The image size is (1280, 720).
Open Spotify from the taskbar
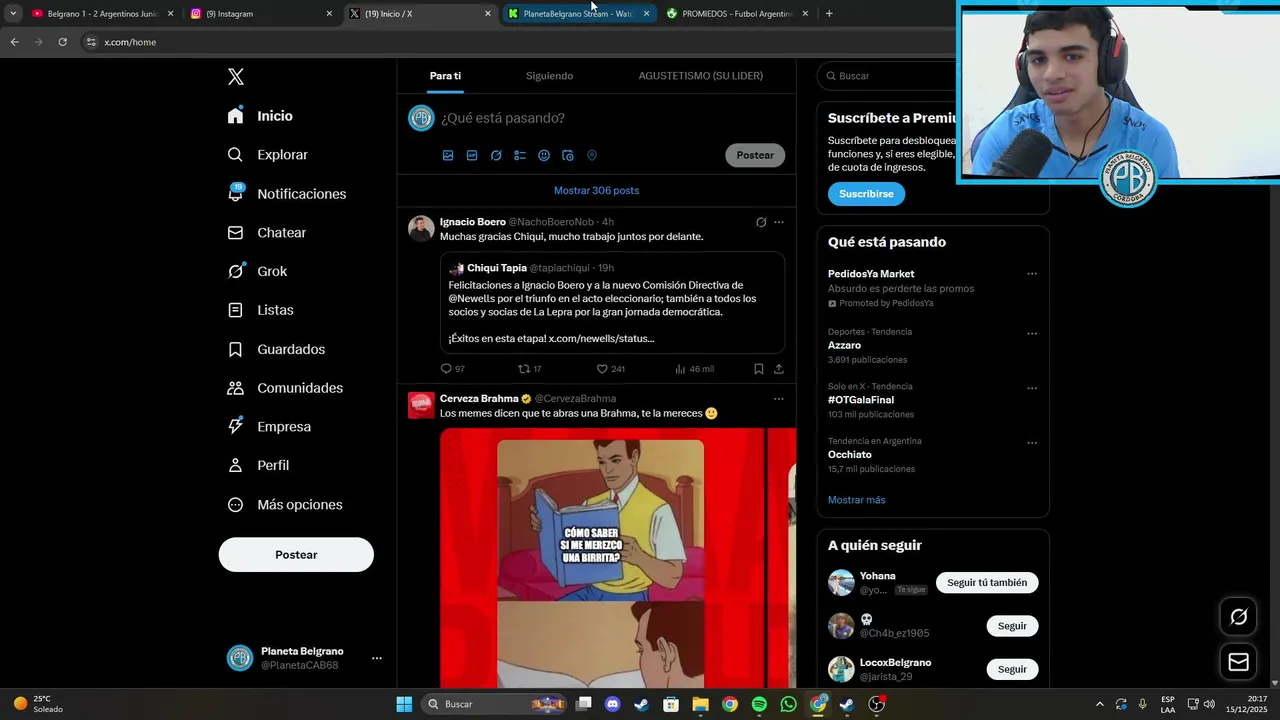(x=759, y=704)
